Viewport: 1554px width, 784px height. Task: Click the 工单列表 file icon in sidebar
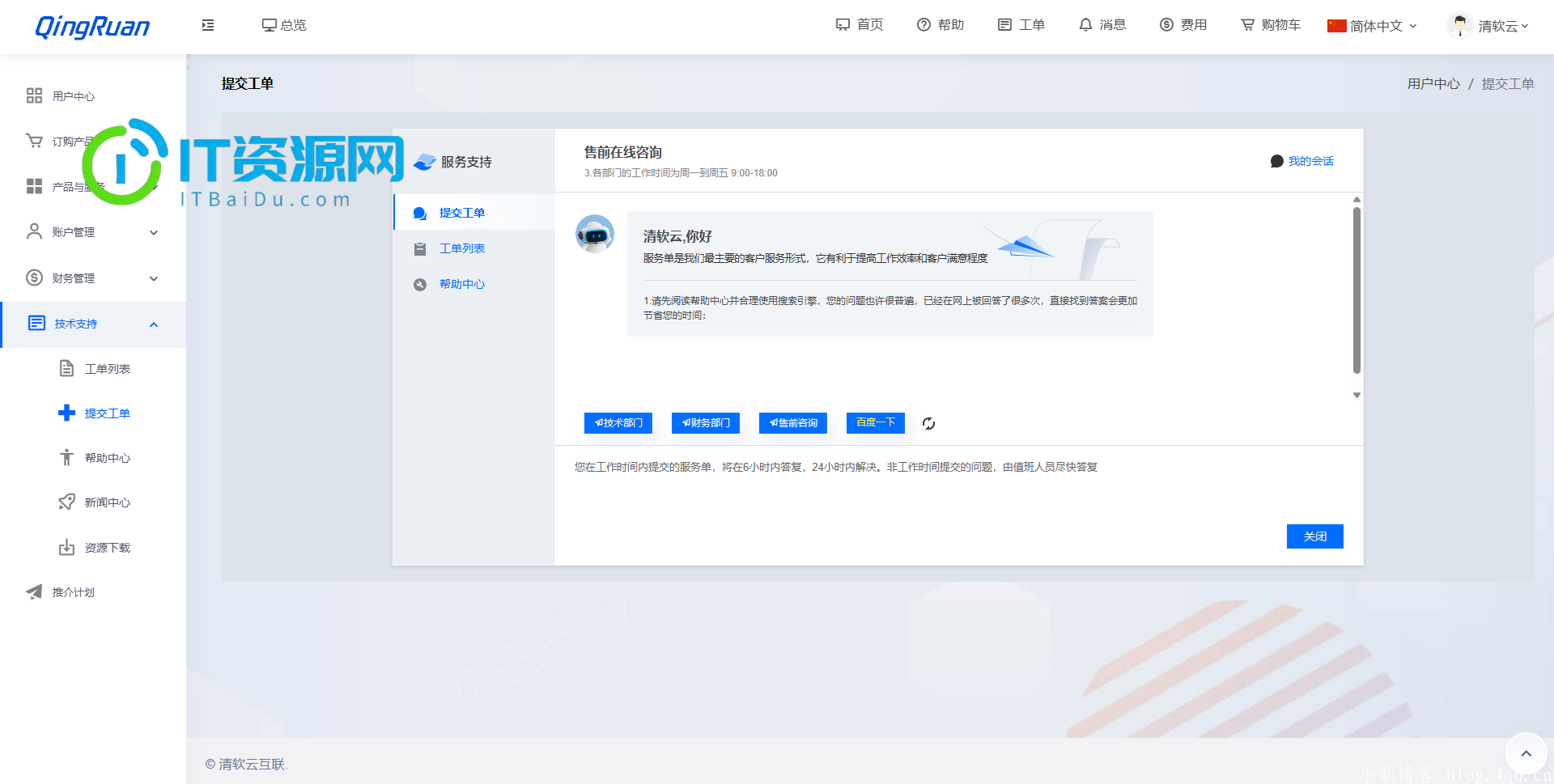point(67,368)
